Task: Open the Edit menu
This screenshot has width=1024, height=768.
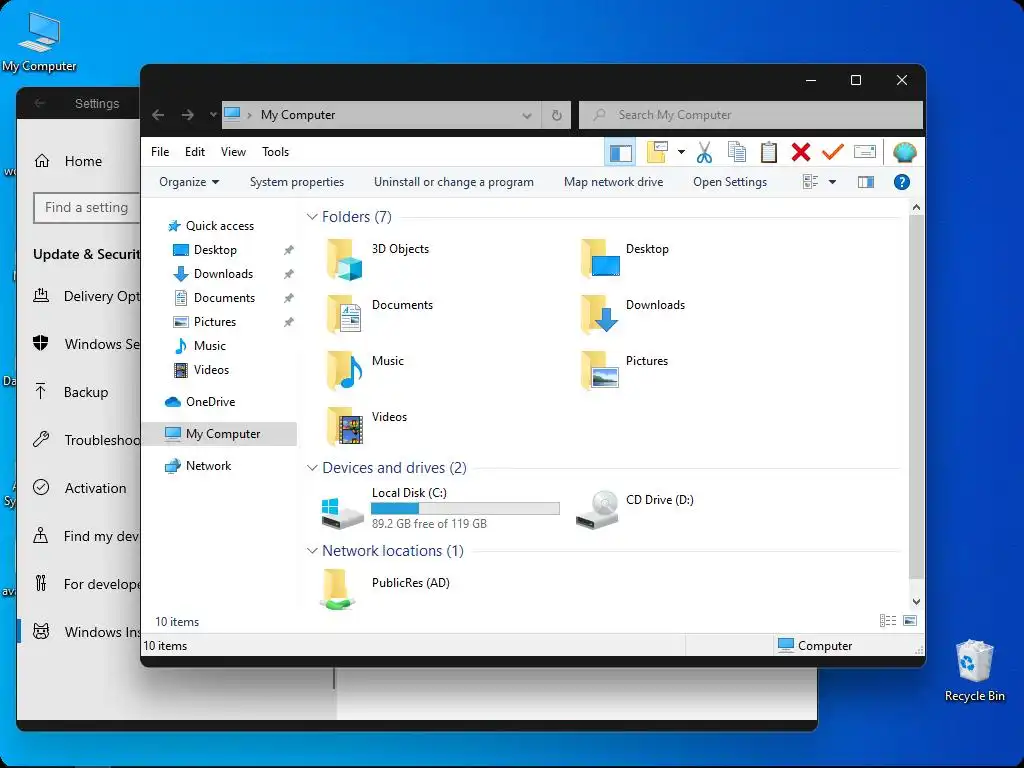Action: (195, 152)
